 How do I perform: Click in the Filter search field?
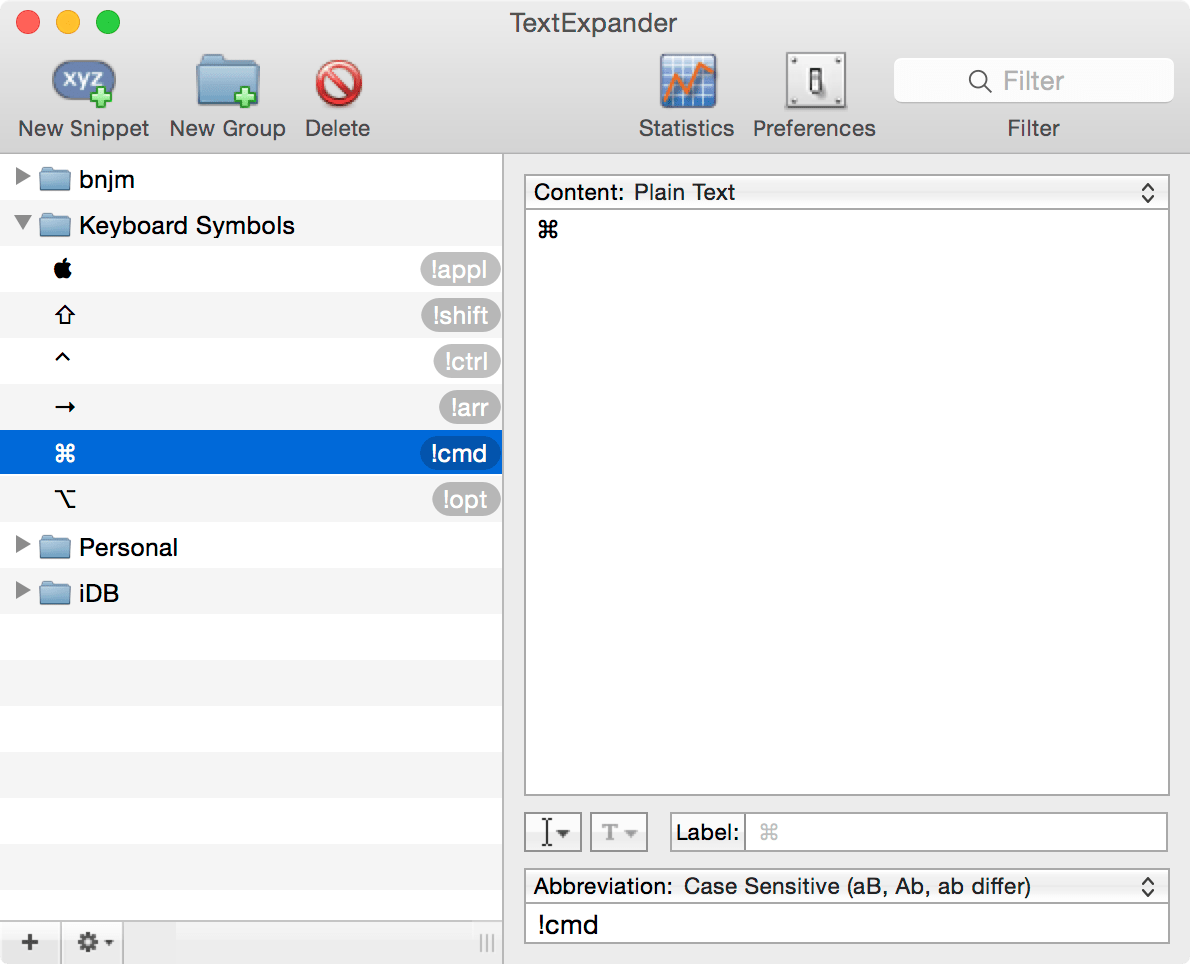[x=1033, y=80]
